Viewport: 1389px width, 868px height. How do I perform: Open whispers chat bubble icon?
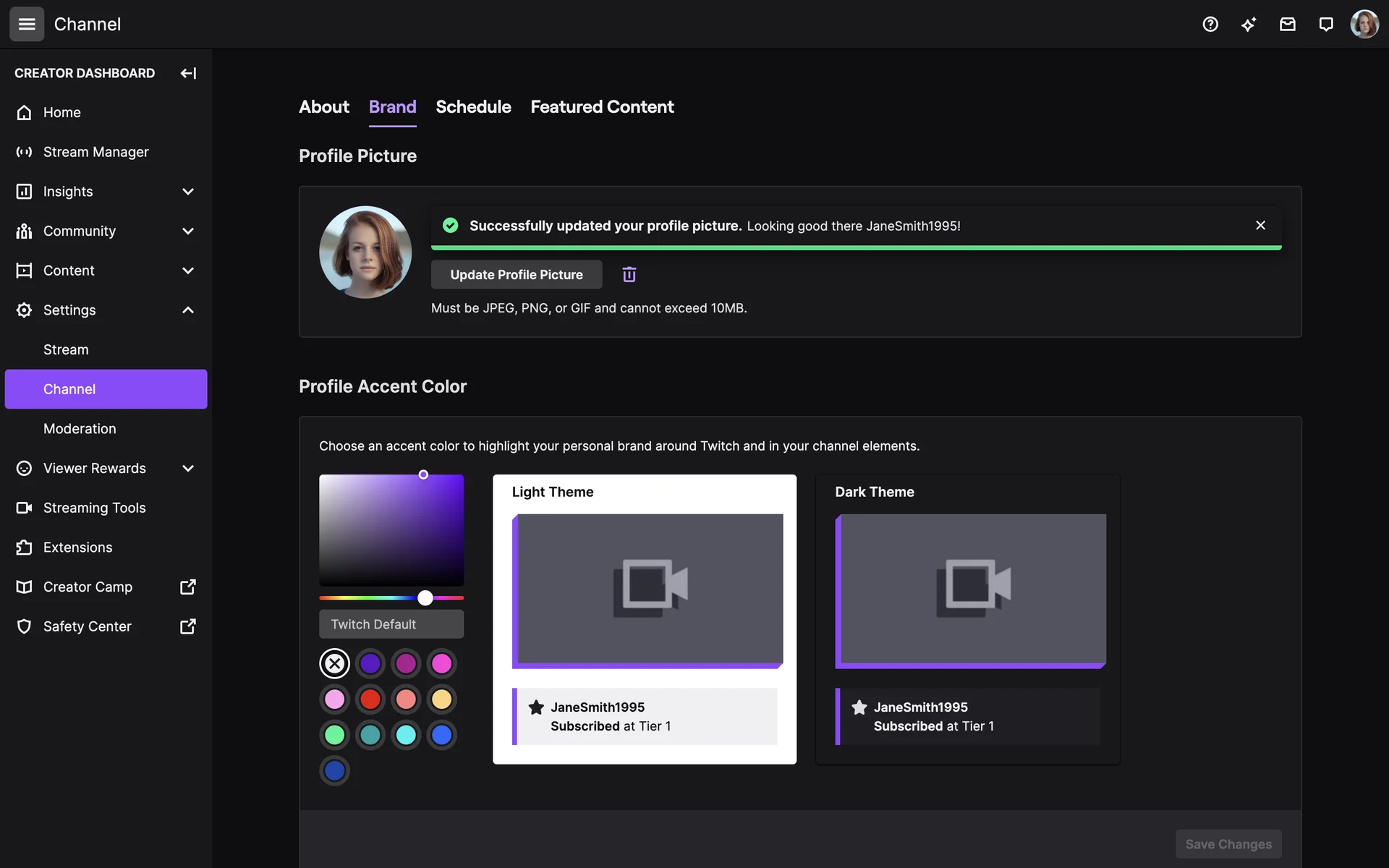point(1325,25)
